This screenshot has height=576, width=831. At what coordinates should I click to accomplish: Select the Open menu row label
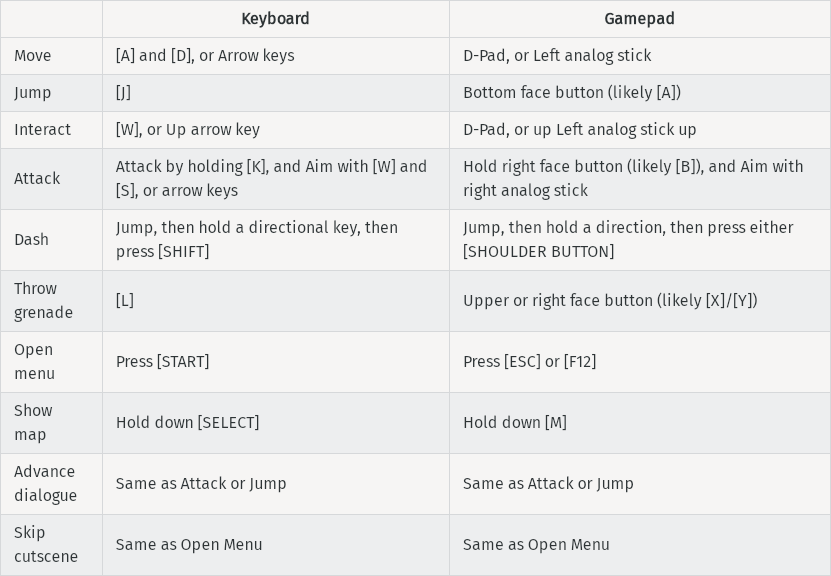(34, 362)
